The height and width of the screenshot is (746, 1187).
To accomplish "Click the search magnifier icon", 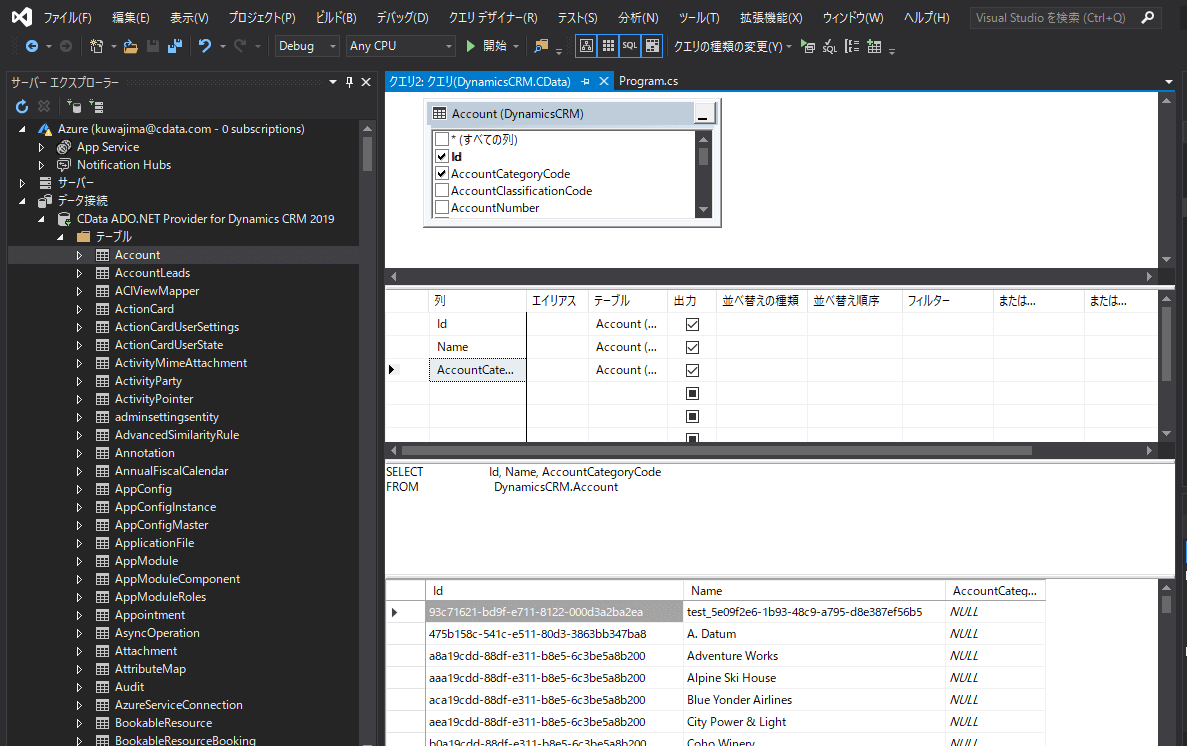I will [x=1148, y=17].
